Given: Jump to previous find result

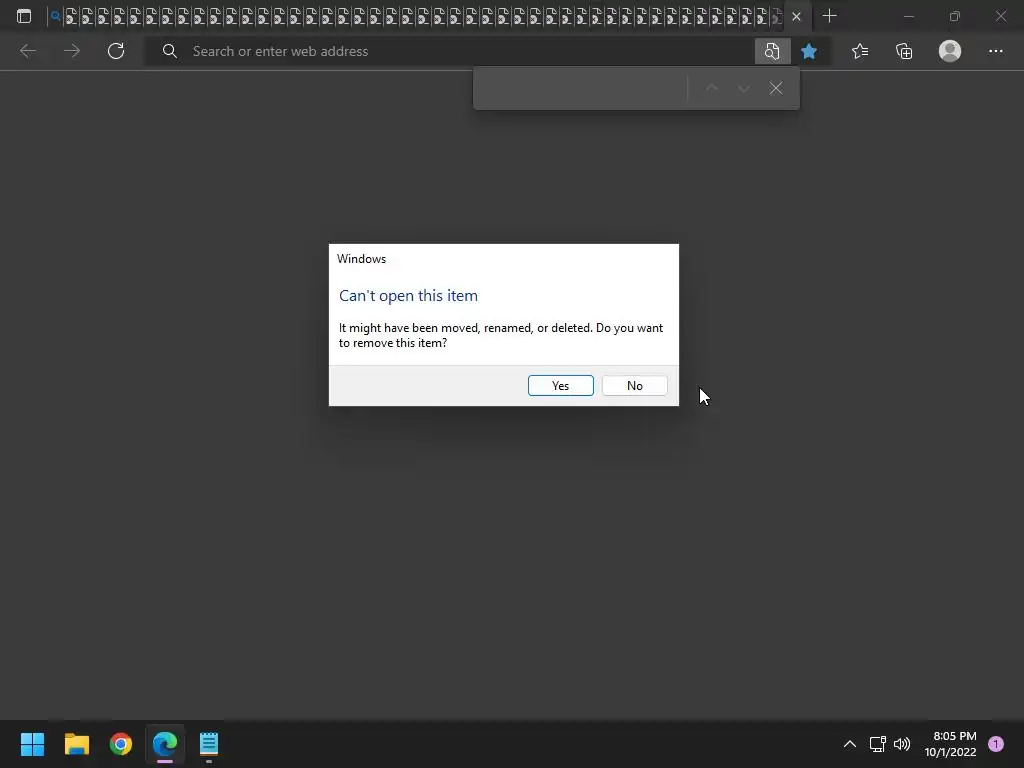Looking at the screenshot, I should click(711, 88).
